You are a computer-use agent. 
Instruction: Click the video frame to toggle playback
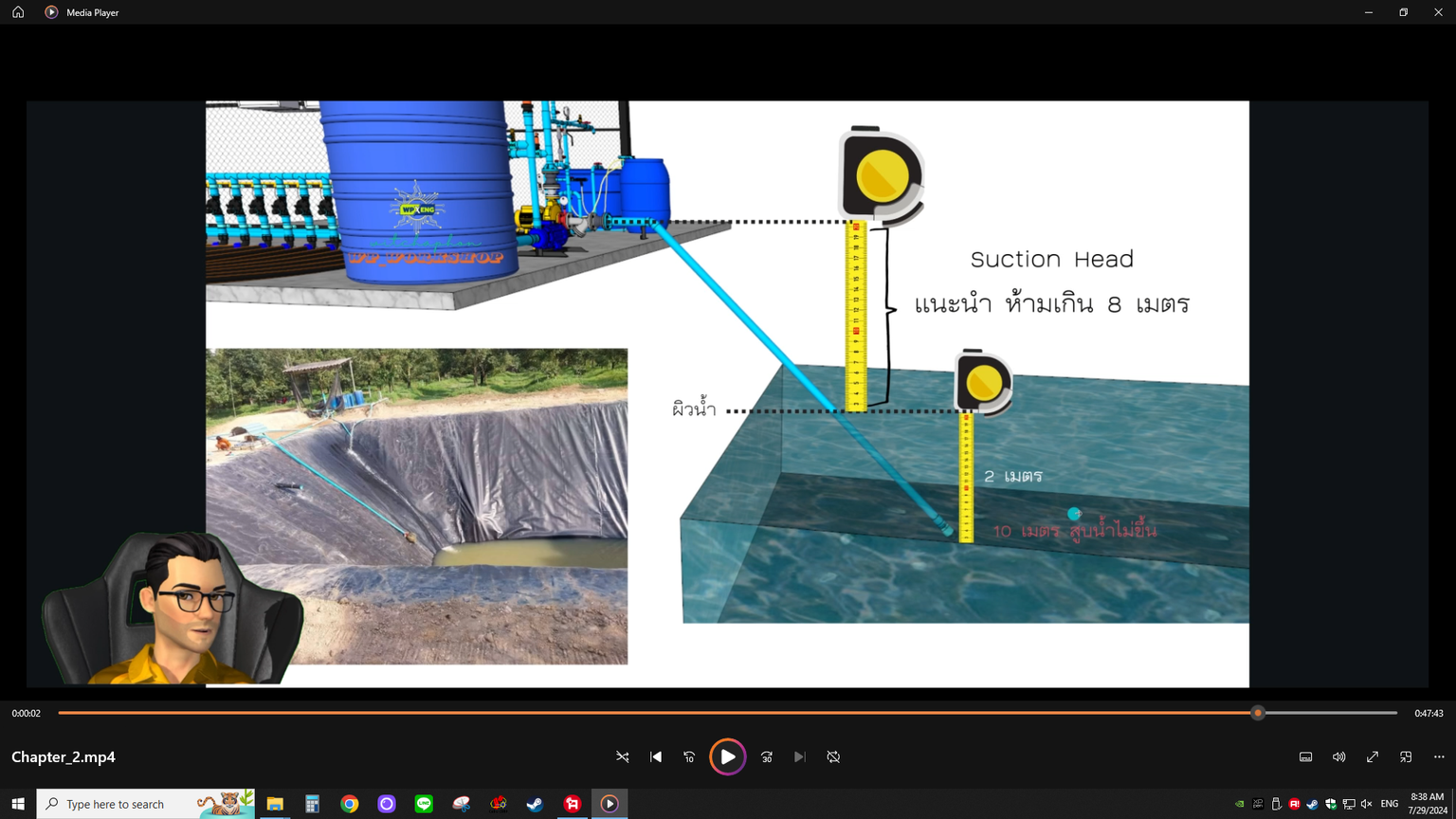point(727,393)
